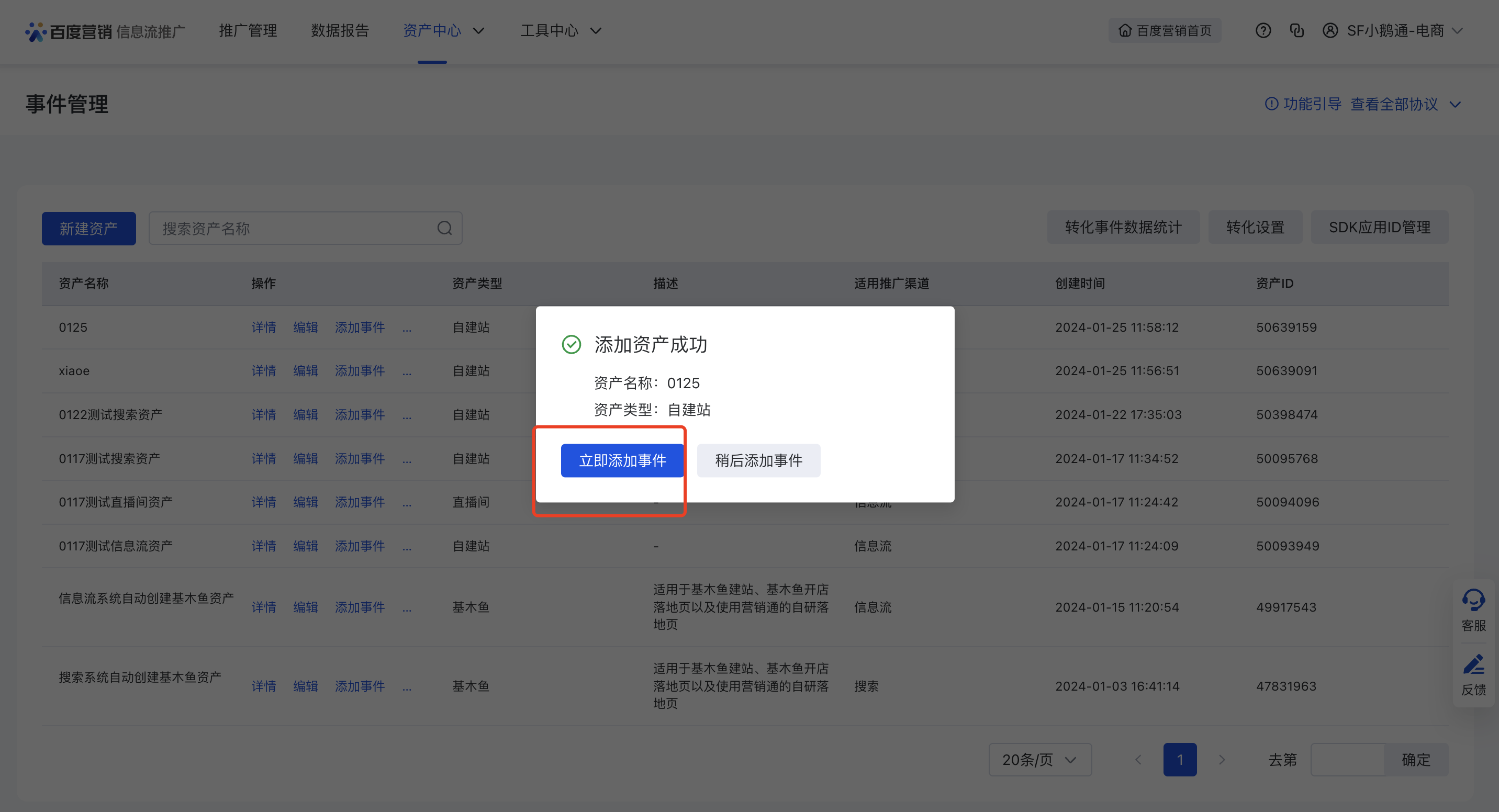The height and width of the screenshot is (812, 1499).
Task: Click the timestamp 2024-01-03 16:41:14
Action: pos(1117,686)
